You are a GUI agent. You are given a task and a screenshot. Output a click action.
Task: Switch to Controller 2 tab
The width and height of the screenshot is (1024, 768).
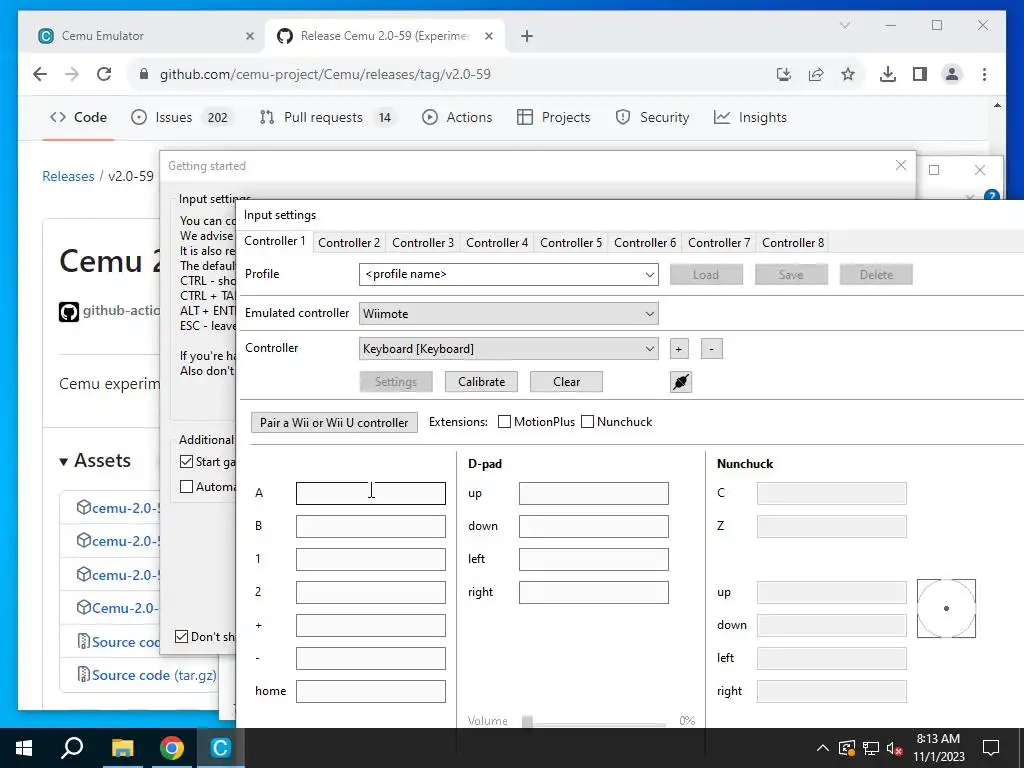click(349, 243)
